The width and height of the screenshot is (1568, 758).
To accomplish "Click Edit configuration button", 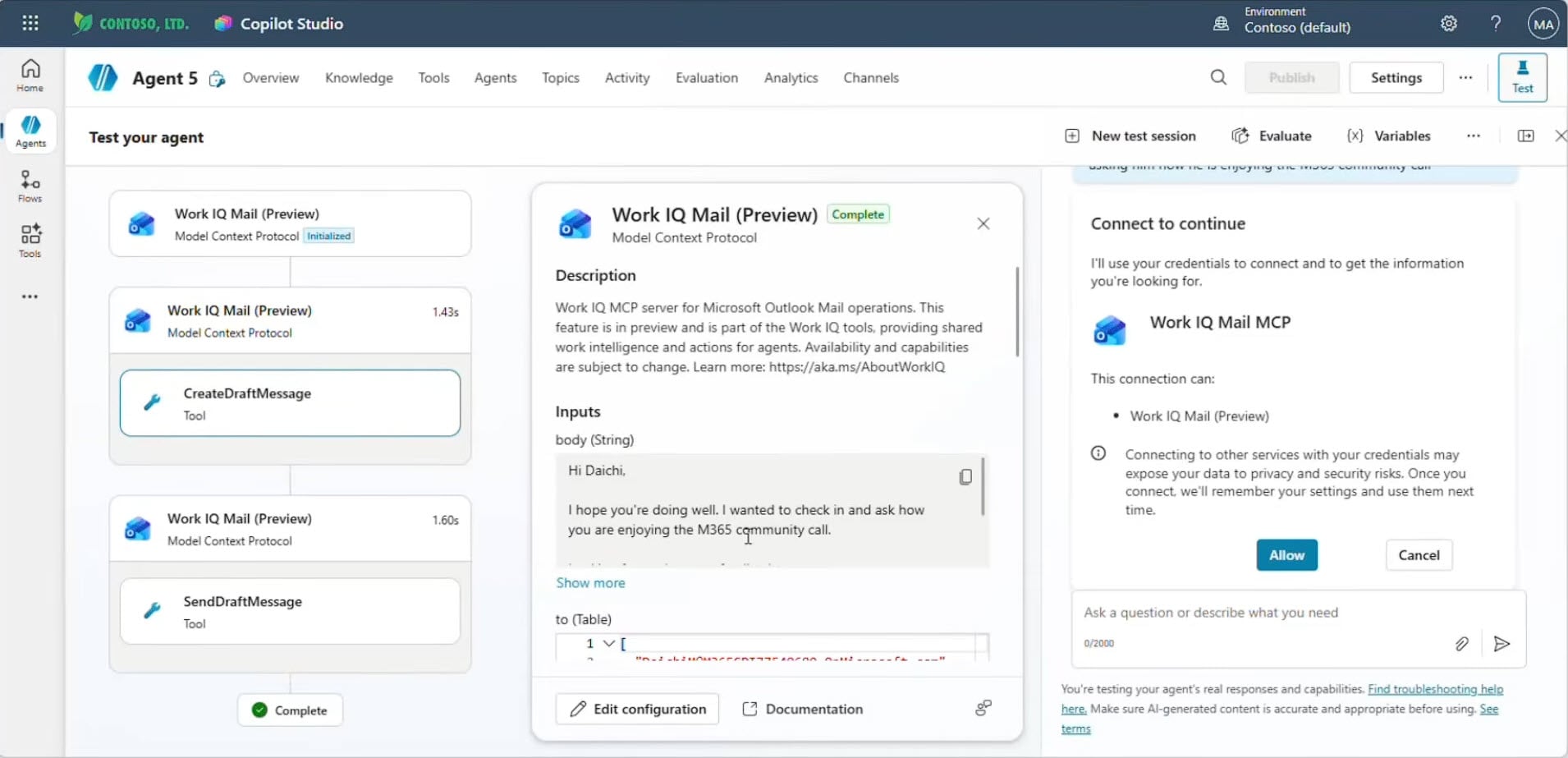I will [637, 709].
